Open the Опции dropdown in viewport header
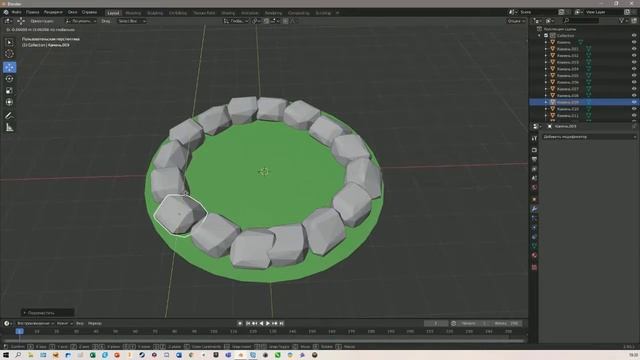Viewport: 640px width, 360px height. (516, 21)
